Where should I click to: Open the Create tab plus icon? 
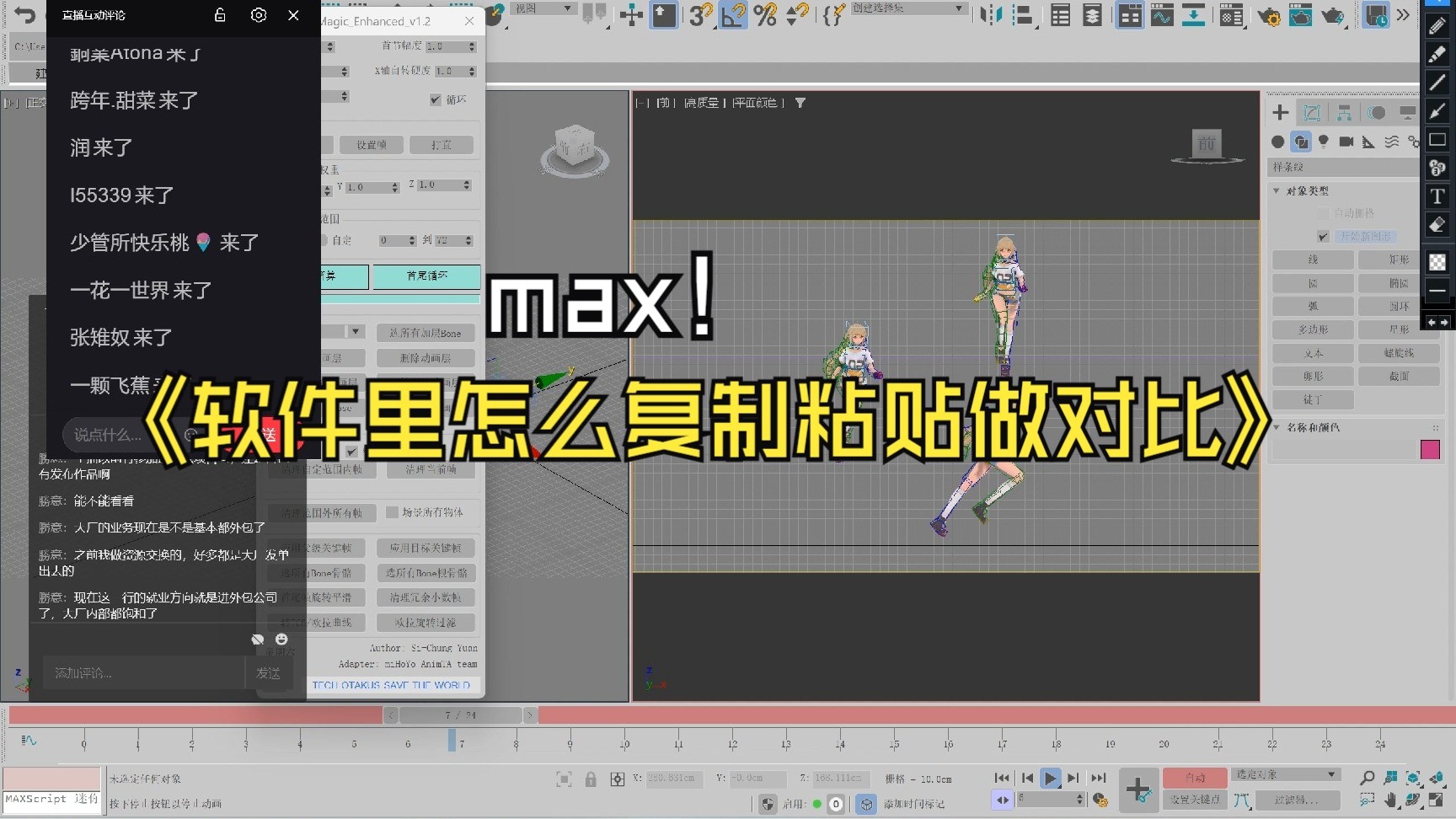point(1281,112)
